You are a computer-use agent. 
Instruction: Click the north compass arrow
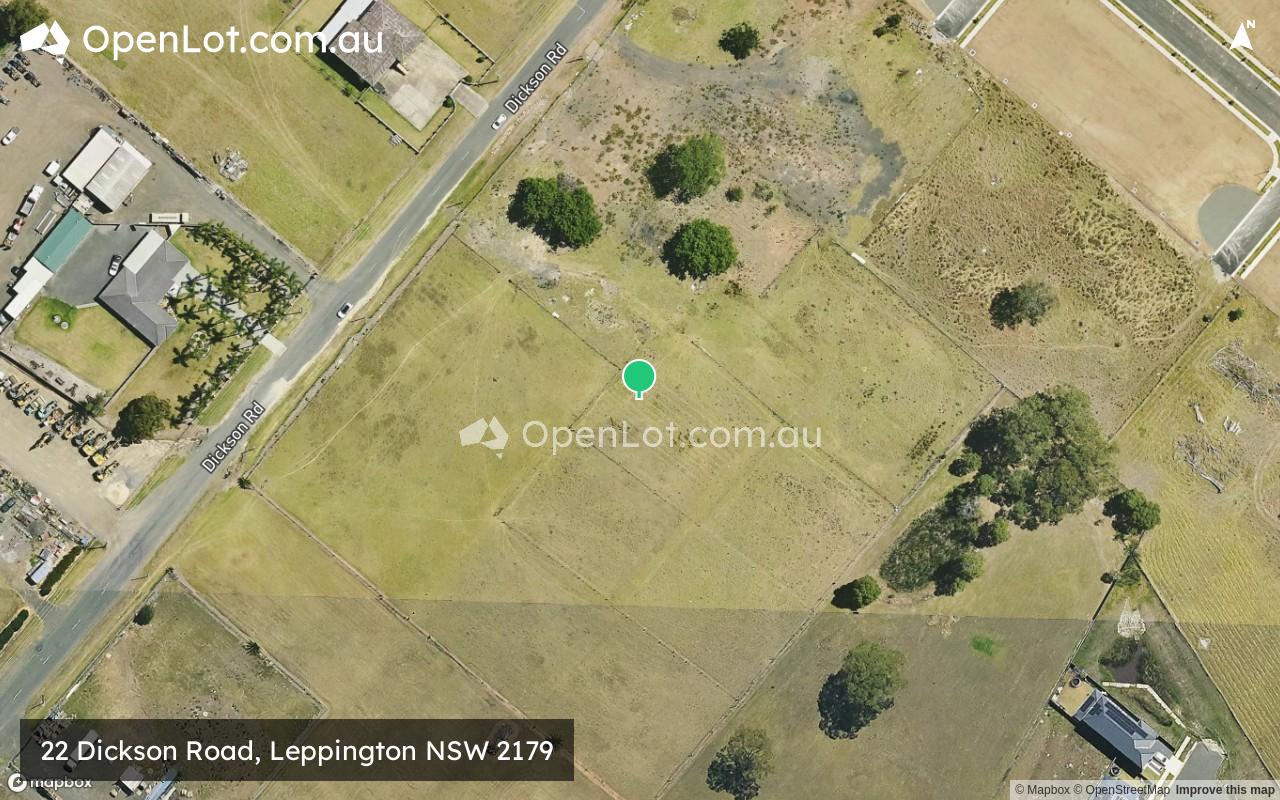click(1242, 36)
